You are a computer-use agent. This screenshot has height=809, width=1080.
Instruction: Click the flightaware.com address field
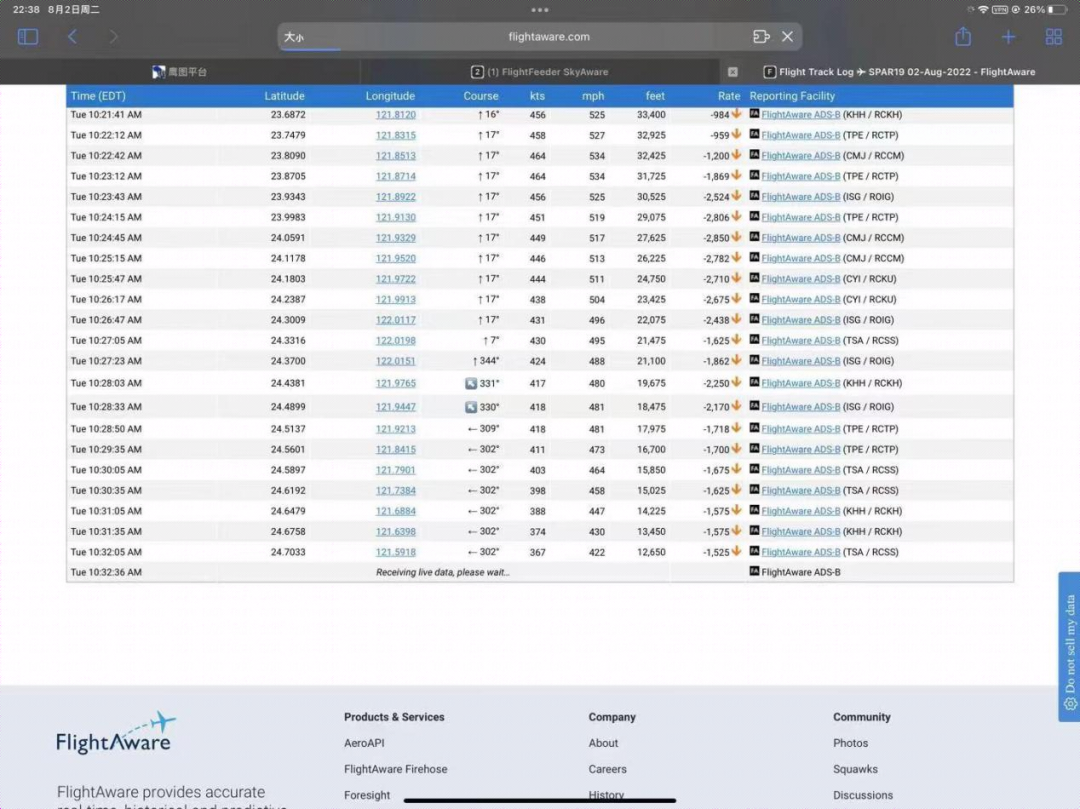(540, 36)
